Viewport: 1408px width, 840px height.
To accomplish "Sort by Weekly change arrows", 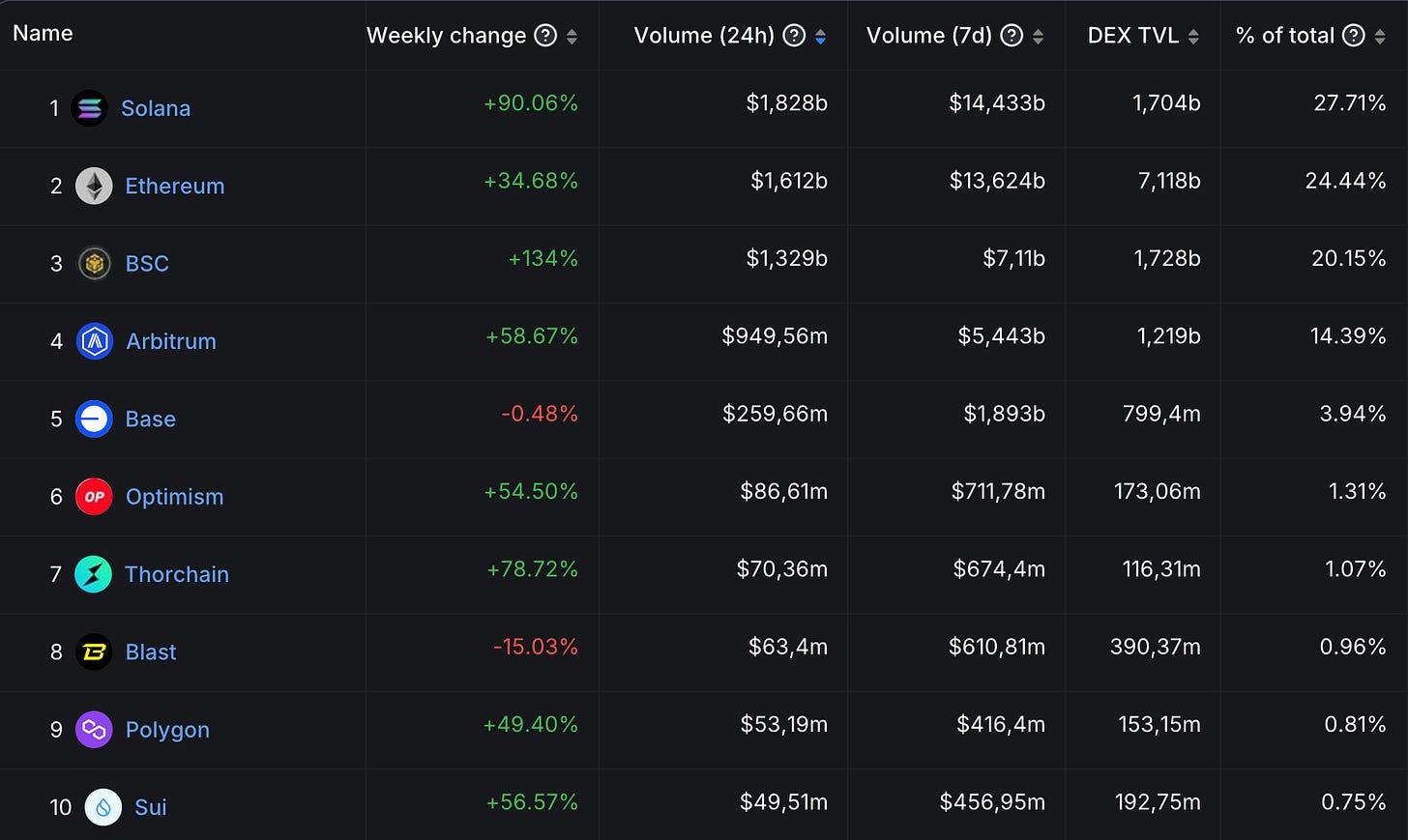I will pos(572,37).
